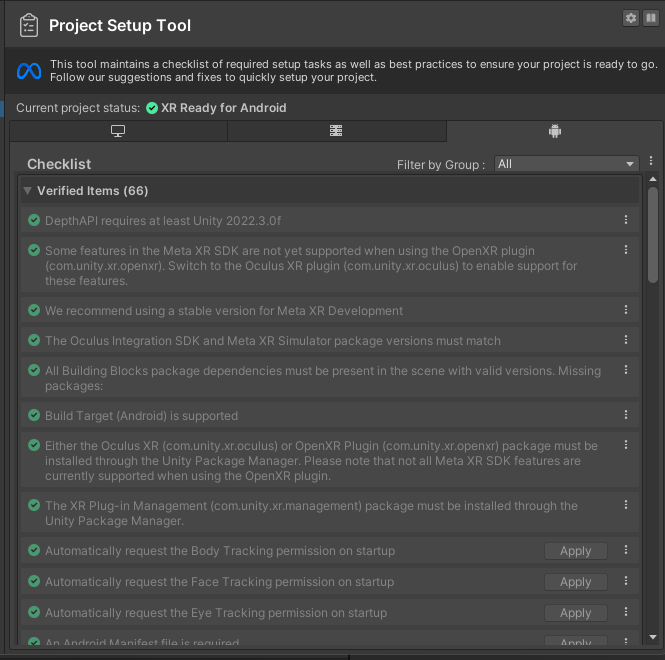Collapse the Verified Items section
The height and width of the screenshot is (660, 665).
tap(28, 190)
